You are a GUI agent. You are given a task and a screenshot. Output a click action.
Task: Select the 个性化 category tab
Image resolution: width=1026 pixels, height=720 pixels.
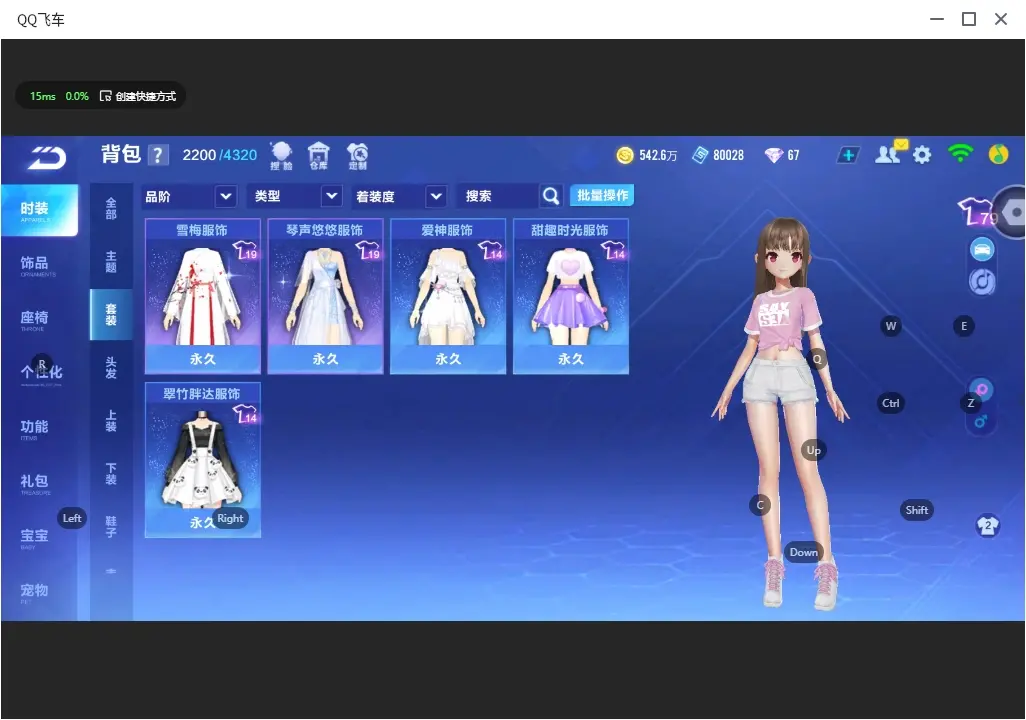(39, 374)
